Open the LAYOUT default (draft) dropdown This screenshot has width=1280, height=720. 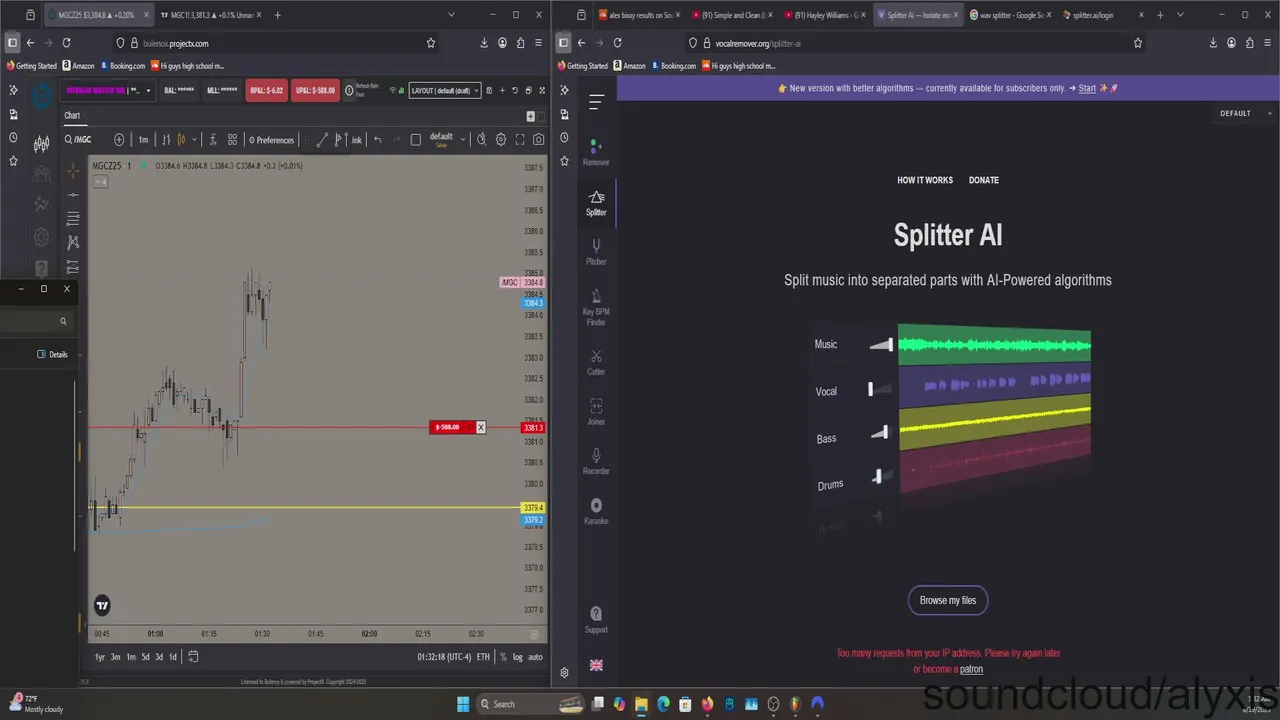point(446,90)
